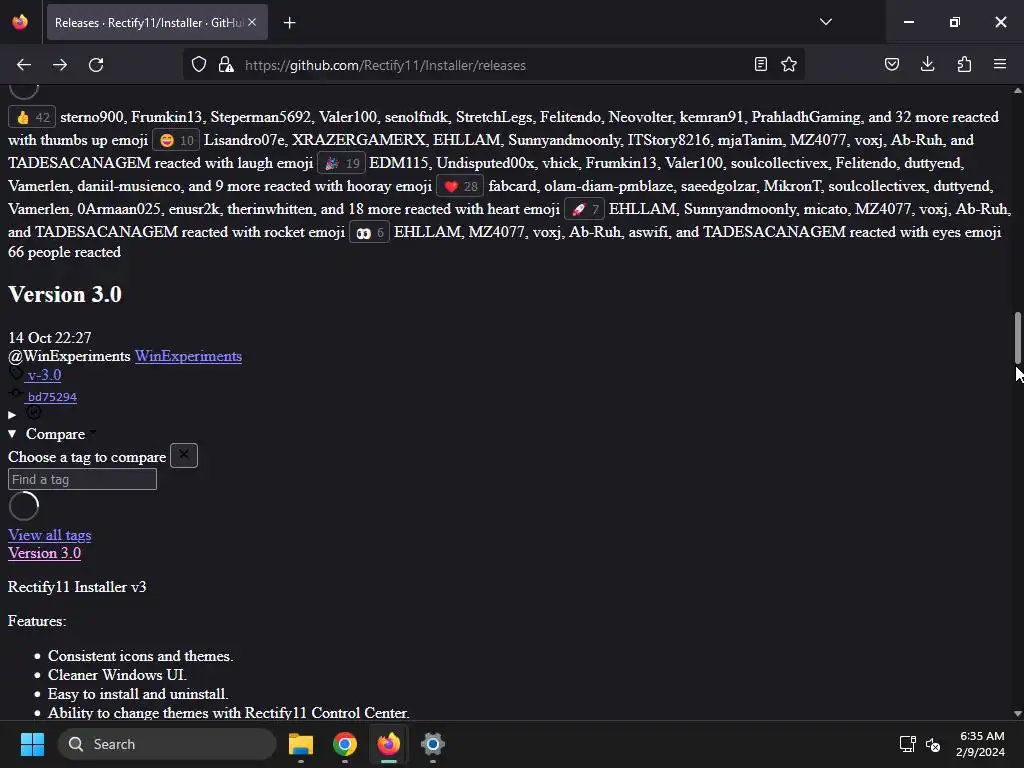Open the Firefox application menu
This screenshot has width=1024, height=768.
pyautogui.click(x=1000, y=65)
